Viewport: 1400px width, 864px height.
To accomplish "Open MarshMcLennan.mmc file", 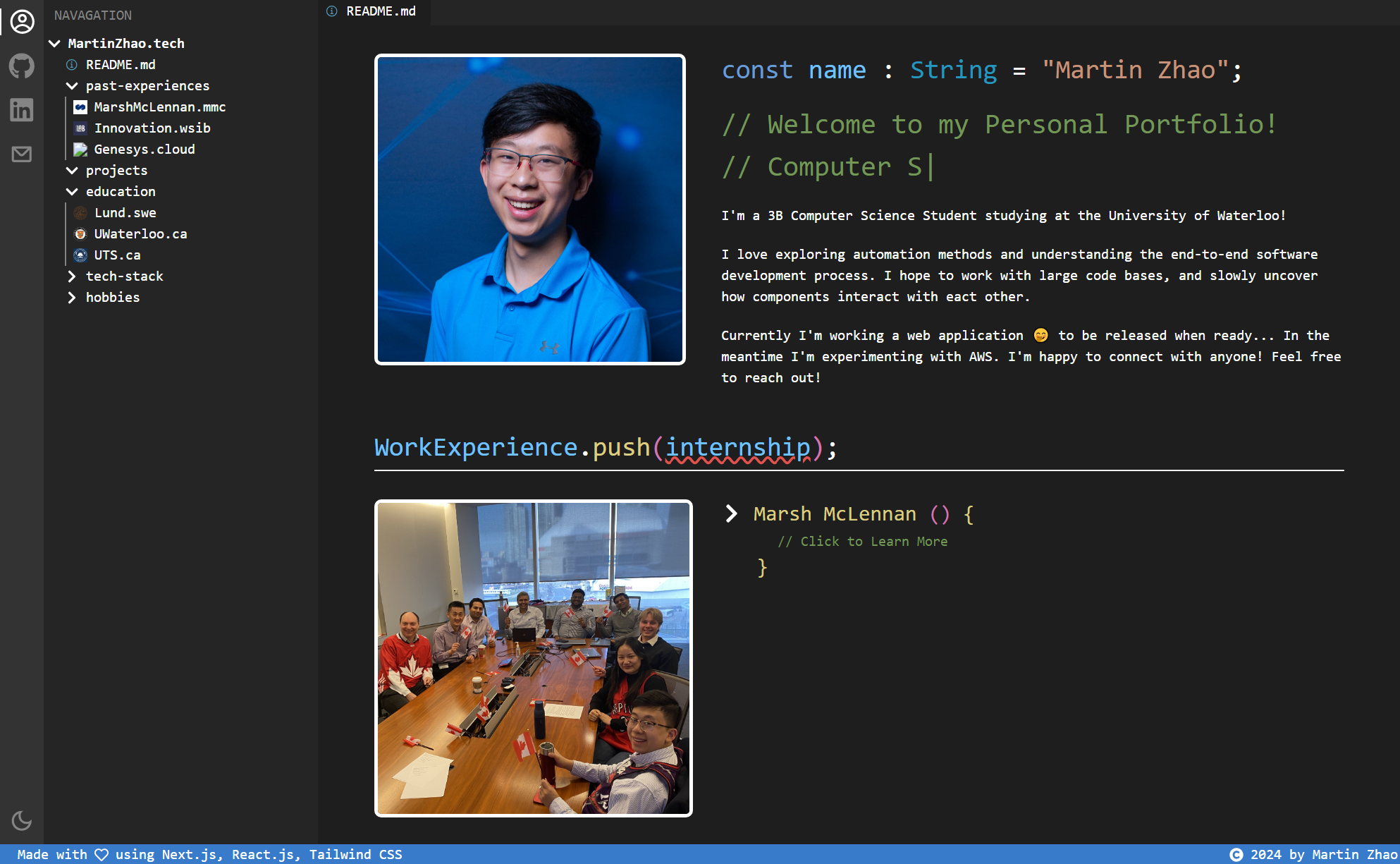I will [x=160, y=107].
